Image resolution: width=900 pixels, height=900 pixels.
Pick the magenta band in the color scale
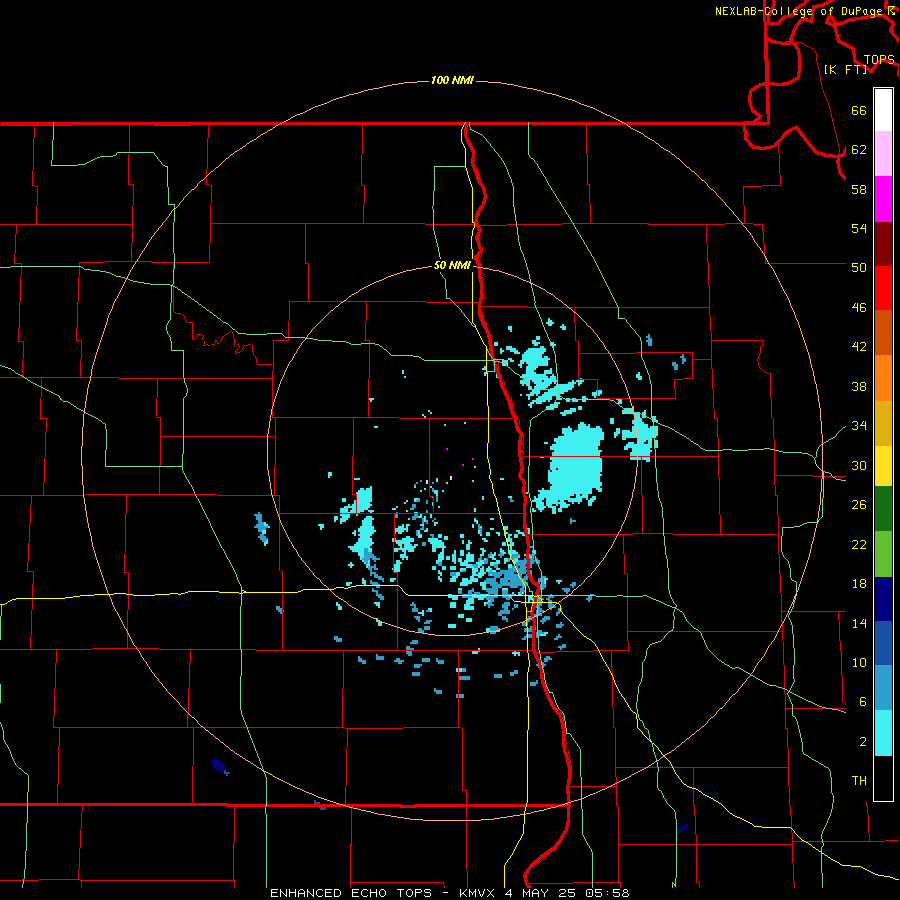coord(883,199)
